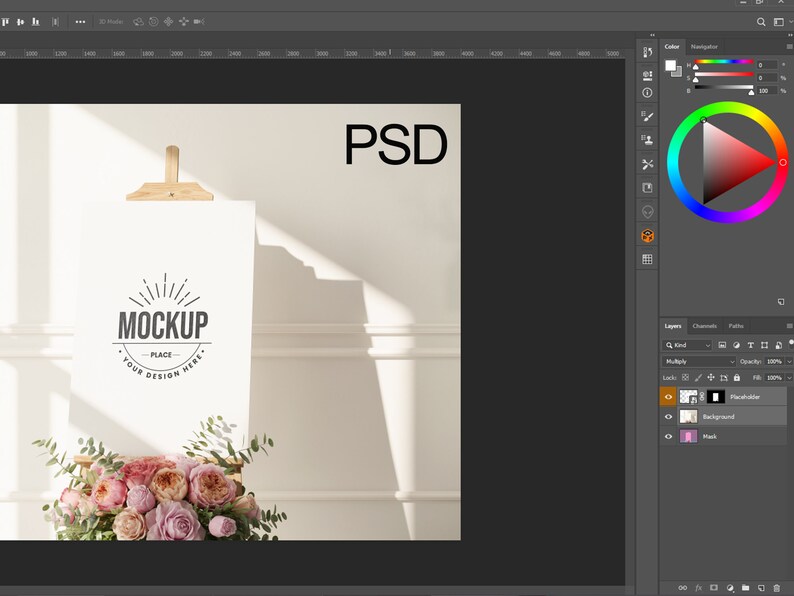The height and width of the screenshot is (596, 794).
Task: Click the Delete layer trash icon
Action: tap(777, 588)
